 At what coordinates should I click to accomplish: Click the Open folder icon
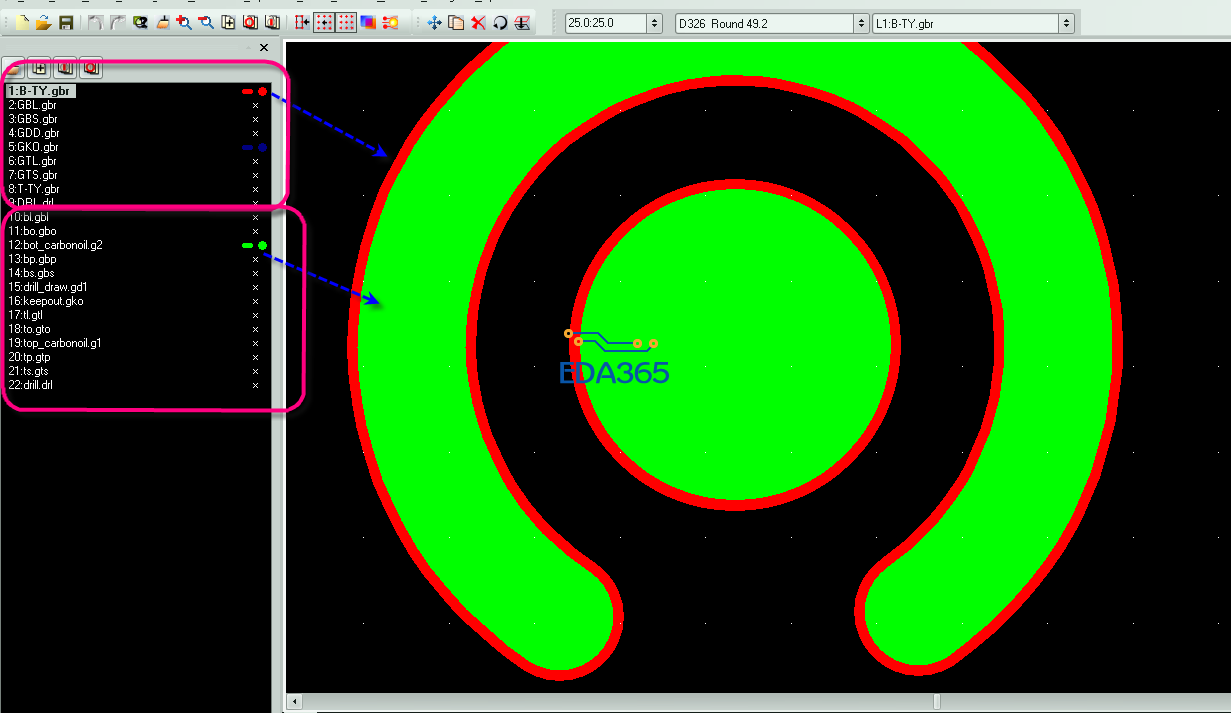pos(43,22)
